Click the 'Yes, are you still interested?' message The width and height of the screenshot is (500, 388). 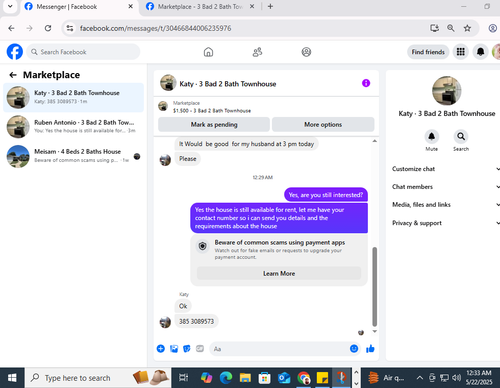326,195
